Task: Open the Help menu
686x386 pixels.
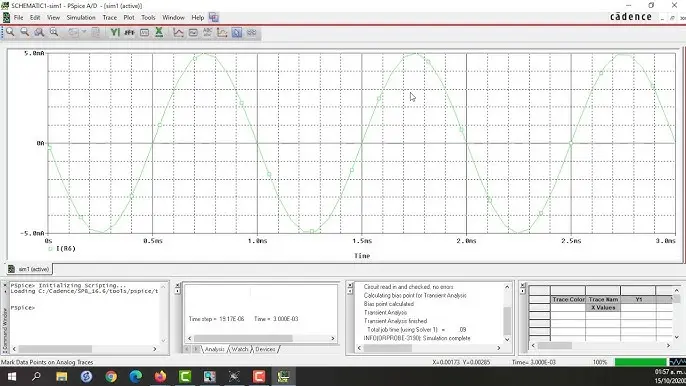Action: pyautogui.click(x=198, y=18)
